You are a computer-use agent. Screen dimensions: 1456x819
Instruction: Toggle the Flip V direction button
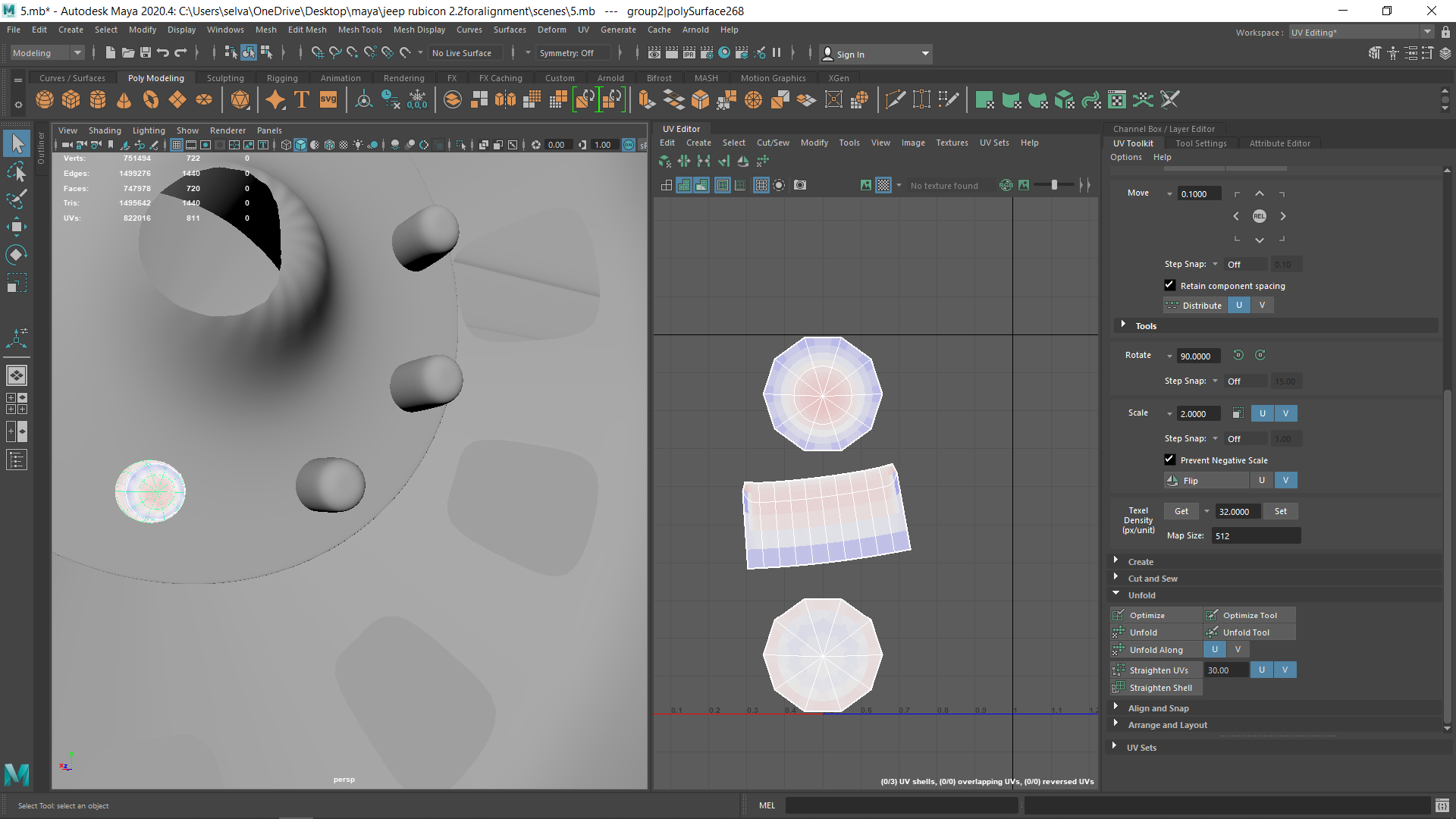1285,480
